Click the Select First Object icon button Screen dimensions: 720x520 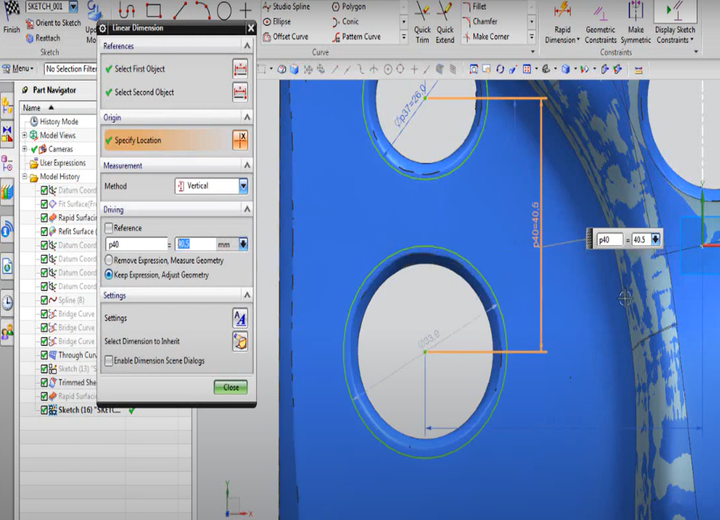click(x=240, y=69)
